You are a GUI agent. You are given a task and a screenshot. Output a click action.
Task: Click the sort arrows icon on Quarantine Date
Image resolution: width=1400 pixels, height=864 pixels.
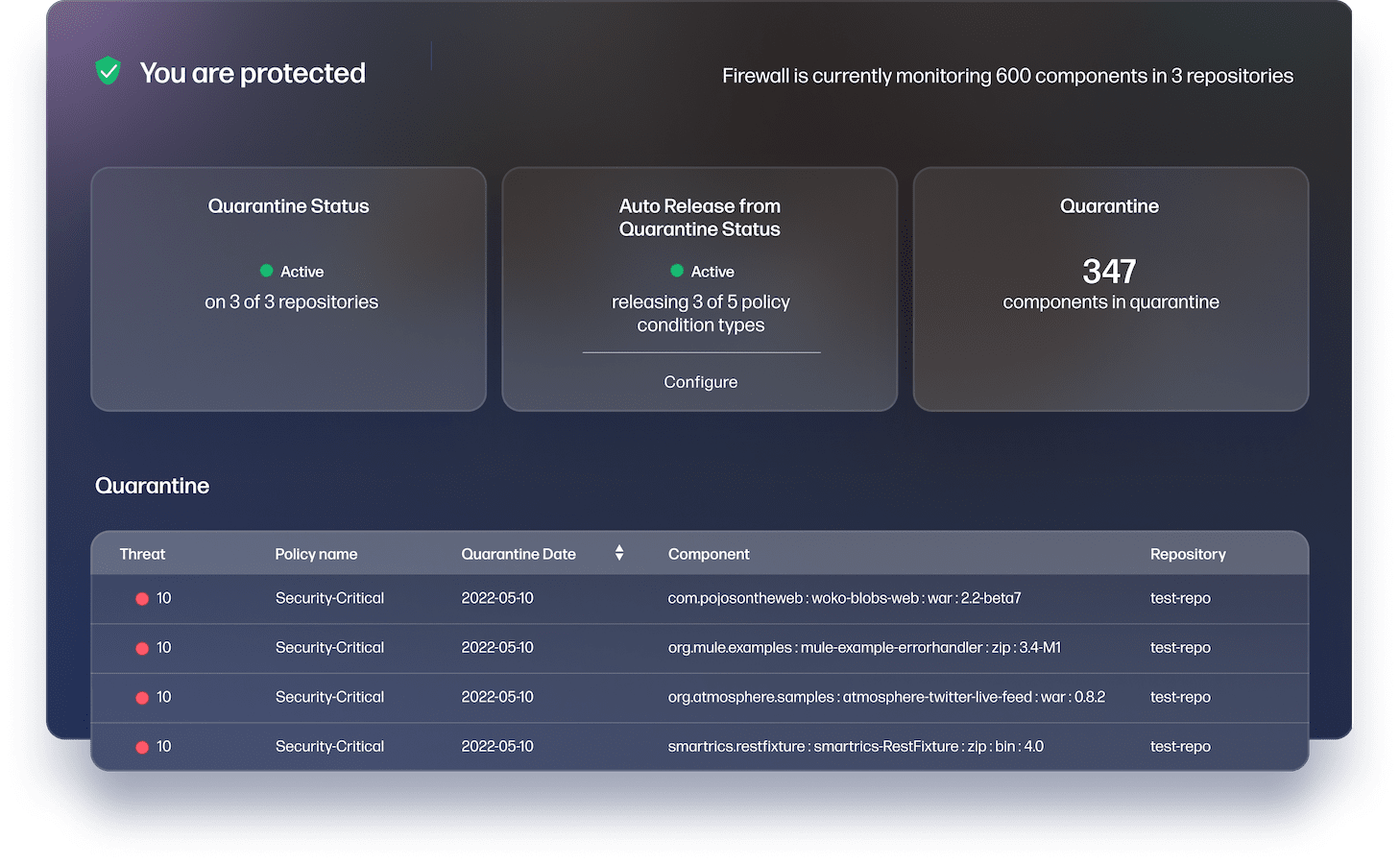coord(619,553)
